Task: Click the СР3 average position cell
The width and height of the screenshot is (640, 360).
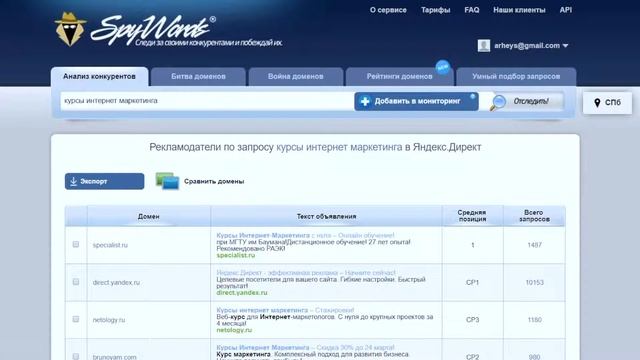Action: point(472,320)
